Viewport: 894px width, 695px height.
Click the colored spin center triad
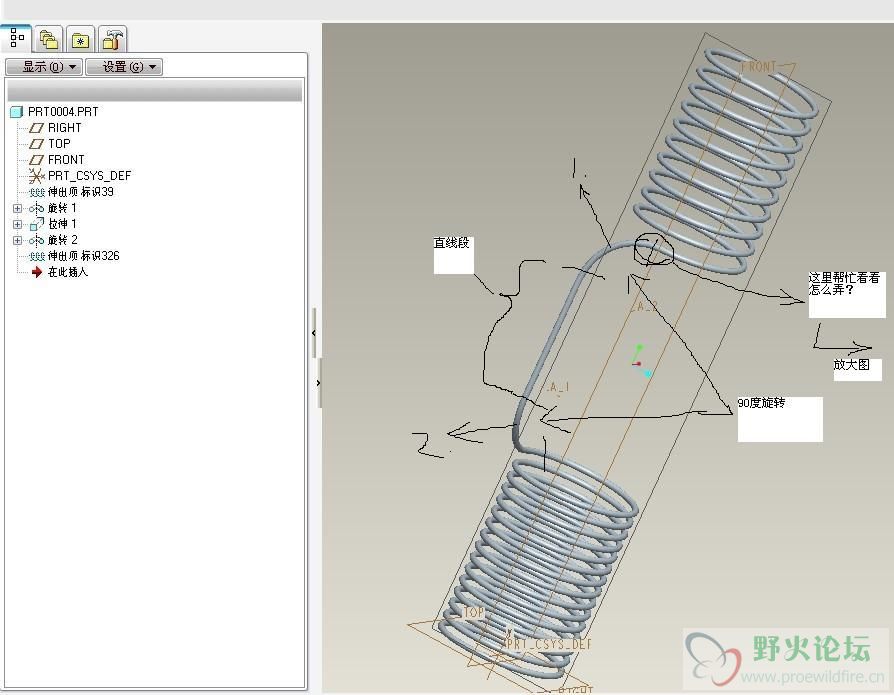point(641,361)
